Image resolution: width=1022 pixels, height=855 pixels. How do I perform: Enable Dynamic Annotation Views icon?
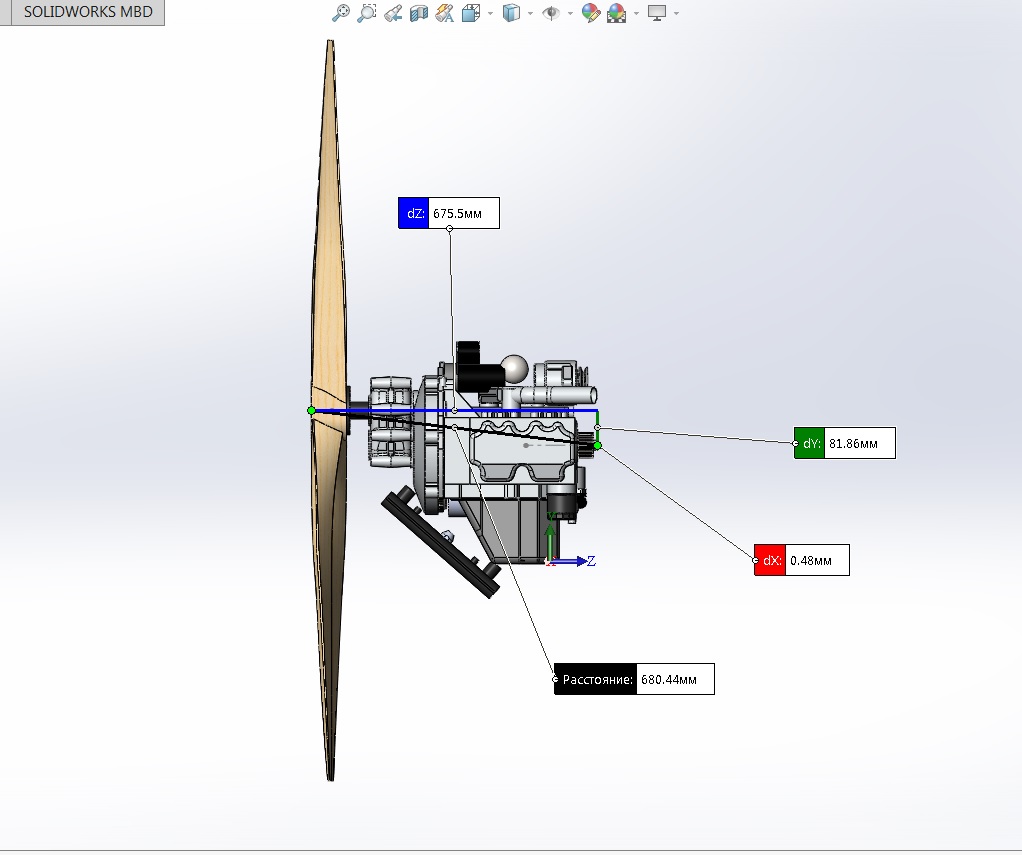pyautogui.click(x=445, y=13)
